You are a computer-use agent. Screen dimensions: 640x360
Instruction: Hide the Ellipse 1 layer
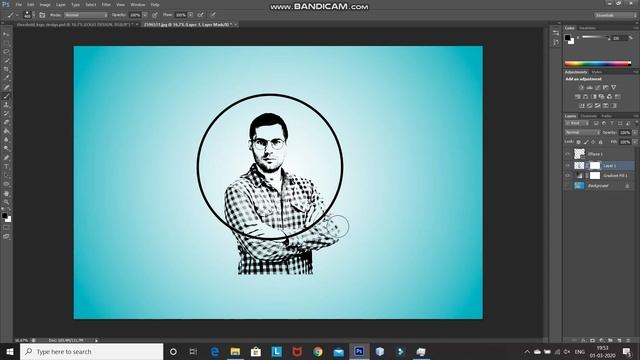(x=567, y=154)
